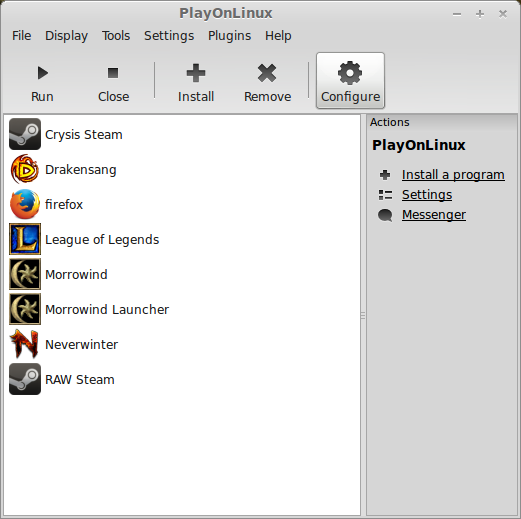Click list icon beside Settings link

(x=385, y=195)
